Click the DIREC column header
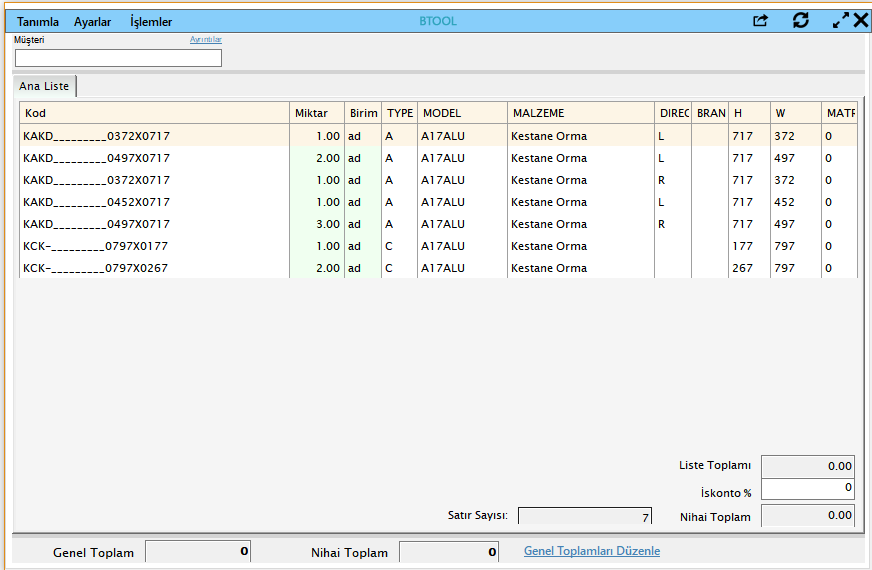The height and width of the screenshot is (570, 872). click(673, 113)
